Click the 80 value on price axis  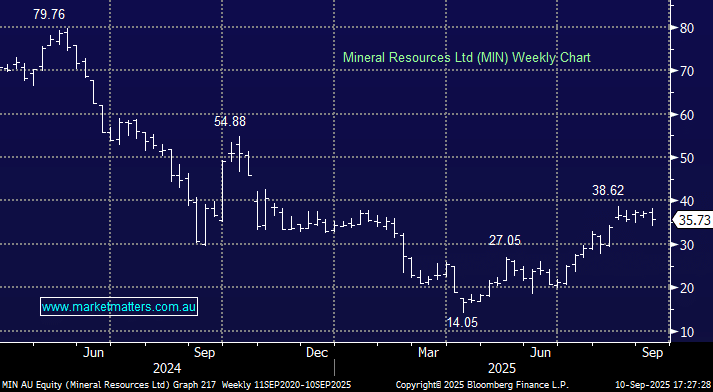[687, 28]
